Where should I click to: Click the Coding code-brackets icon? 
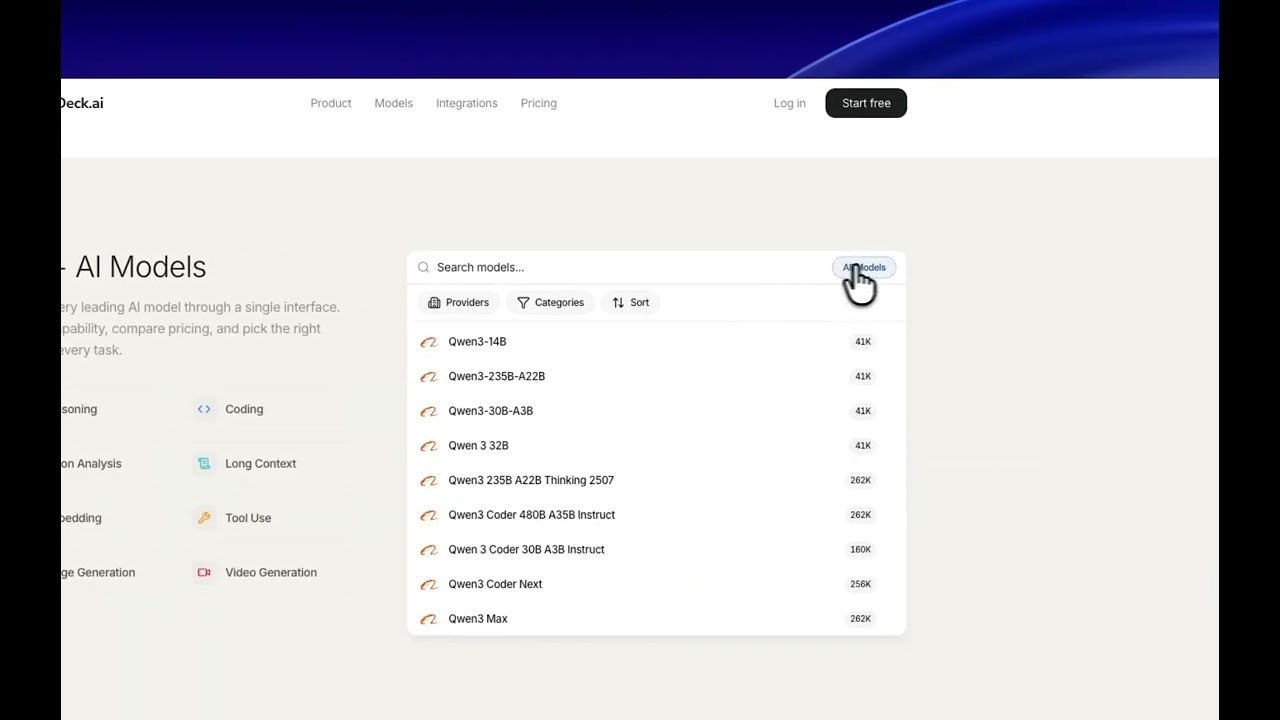(204, 409)
